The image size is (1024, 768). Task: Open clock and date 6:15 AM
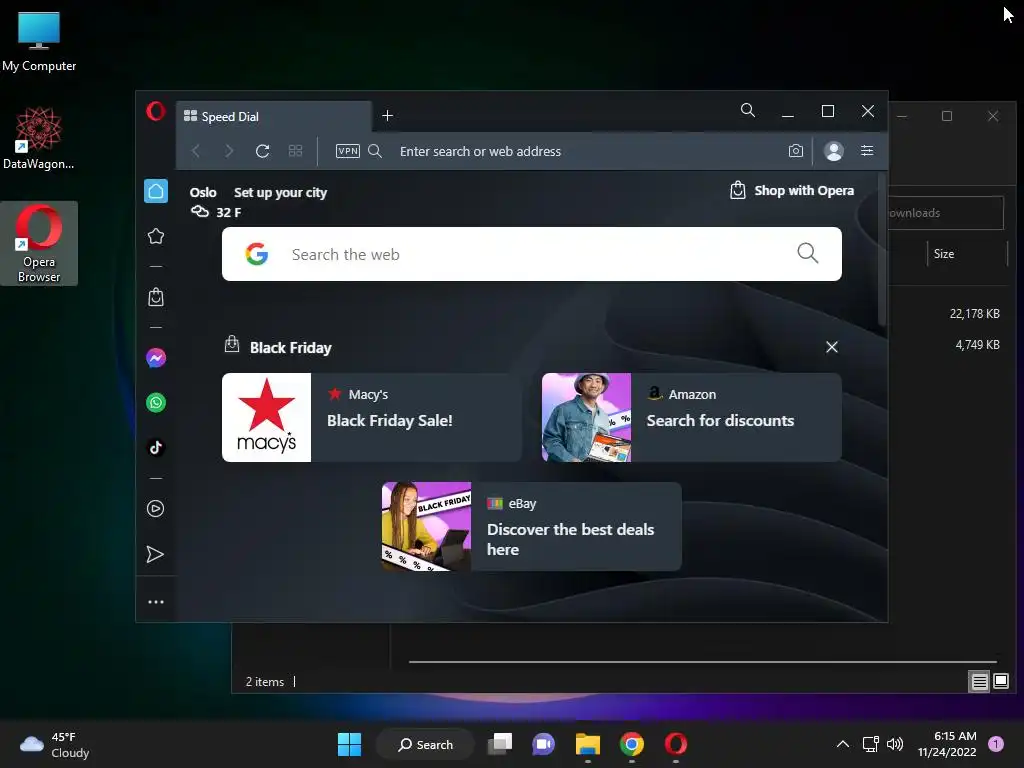tap(948, 744)
